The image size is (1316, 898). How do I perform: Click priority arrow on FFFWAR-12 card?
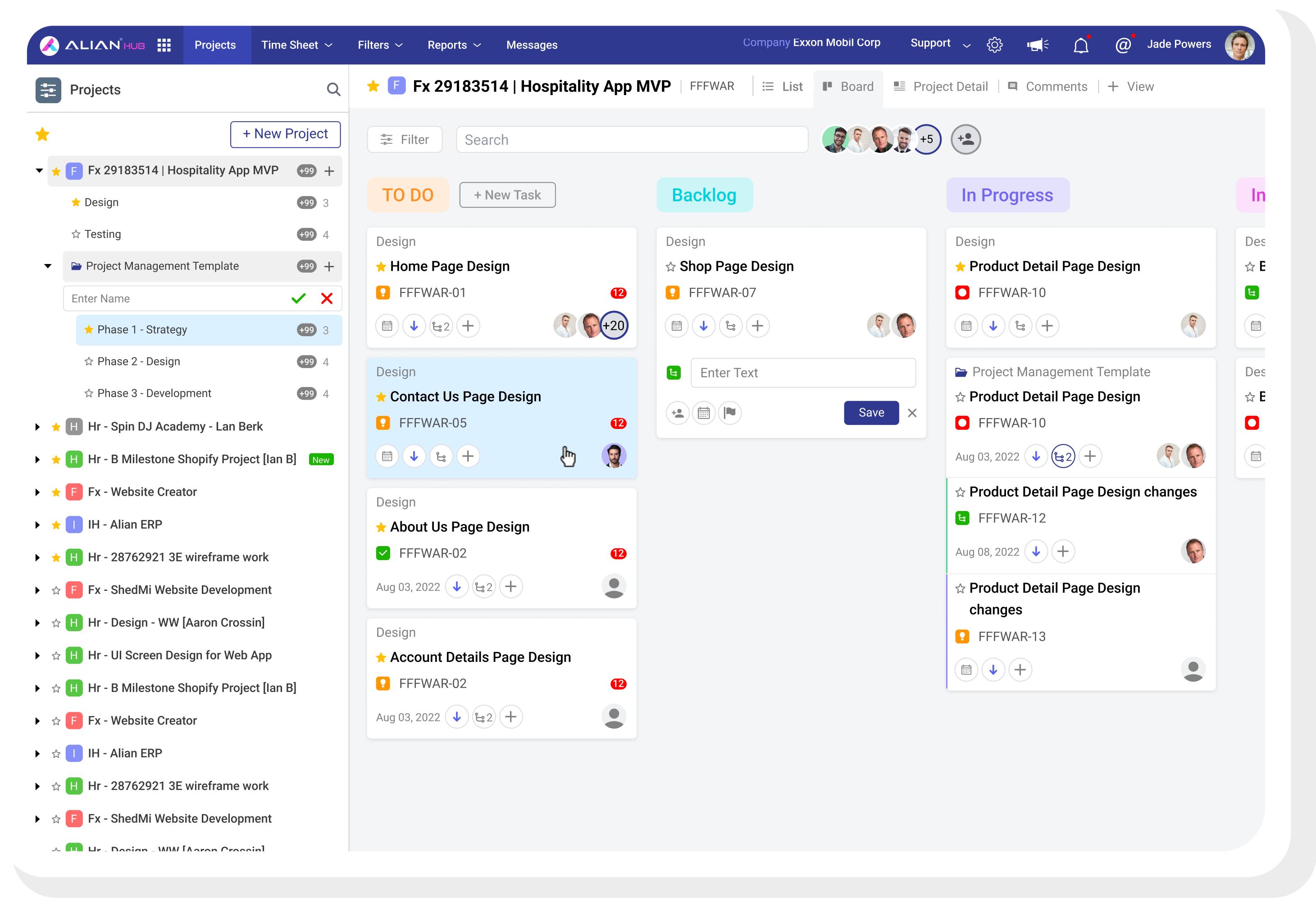tap(1036, 552)
